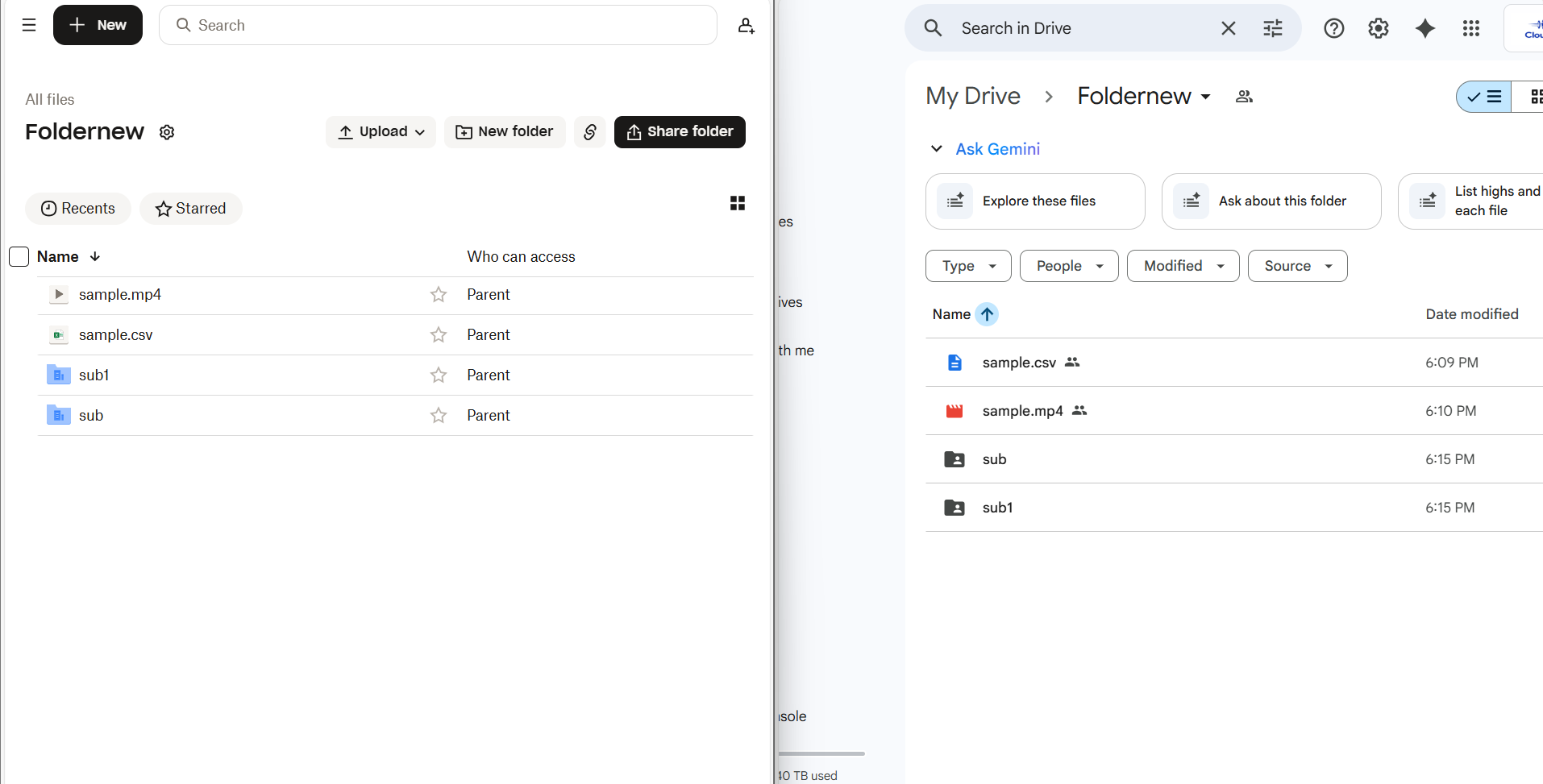Screen dimensions: 1543x784
Task: Click the copy link icon near Share folder
Action: 589,132
